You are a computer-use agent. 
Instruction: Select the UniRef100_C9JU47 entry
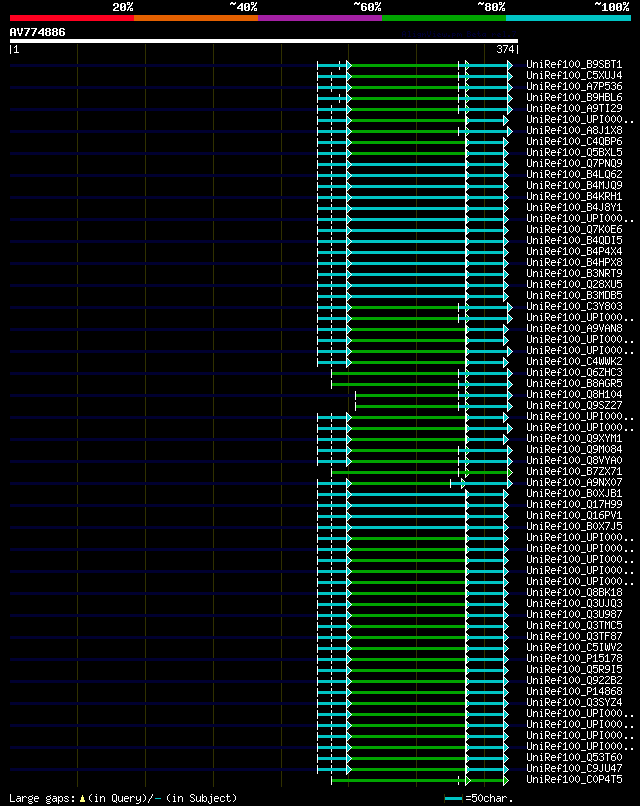pos(574,768)
